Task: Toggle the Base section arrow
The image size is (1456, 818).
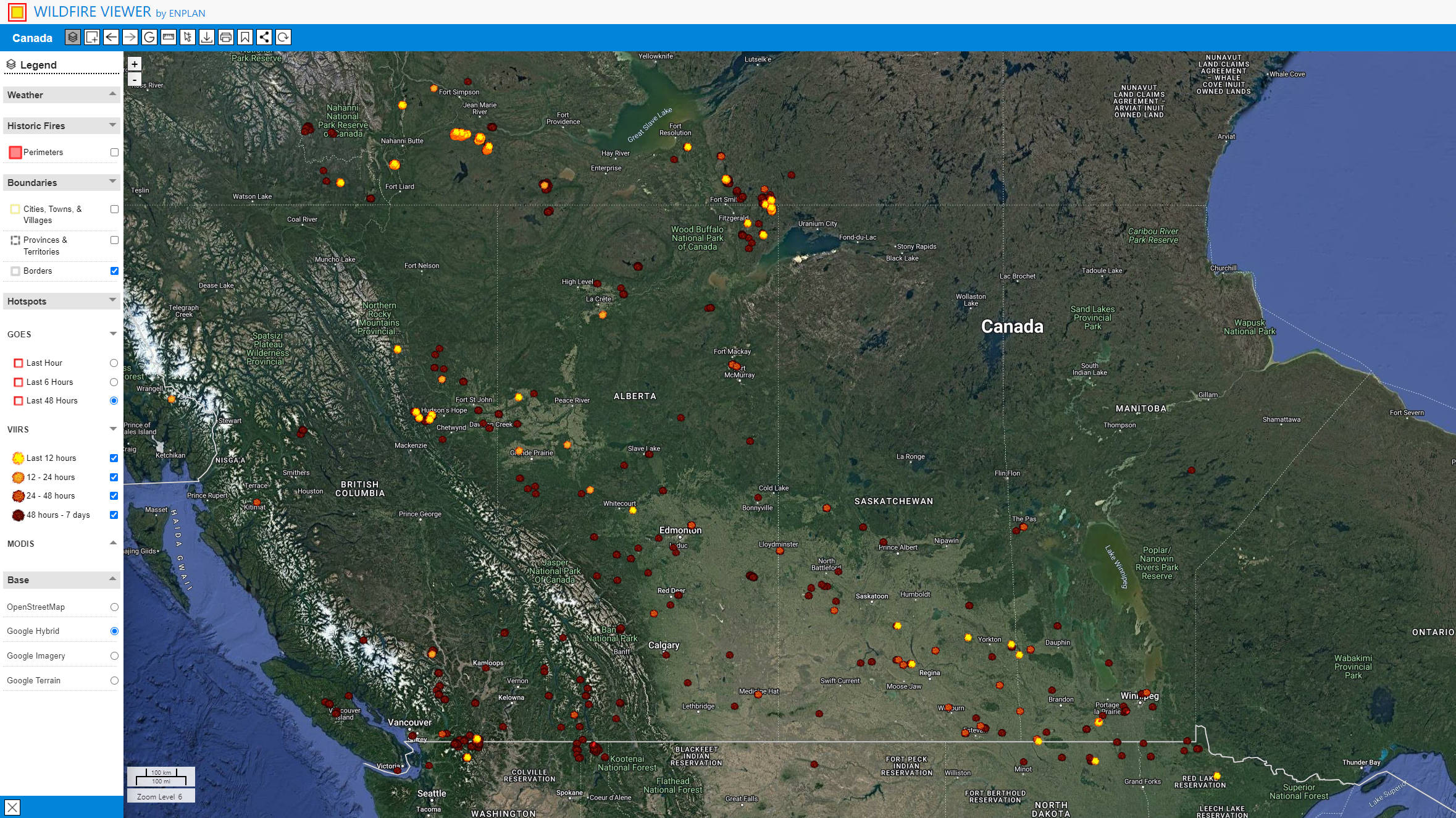Action: 112,578
